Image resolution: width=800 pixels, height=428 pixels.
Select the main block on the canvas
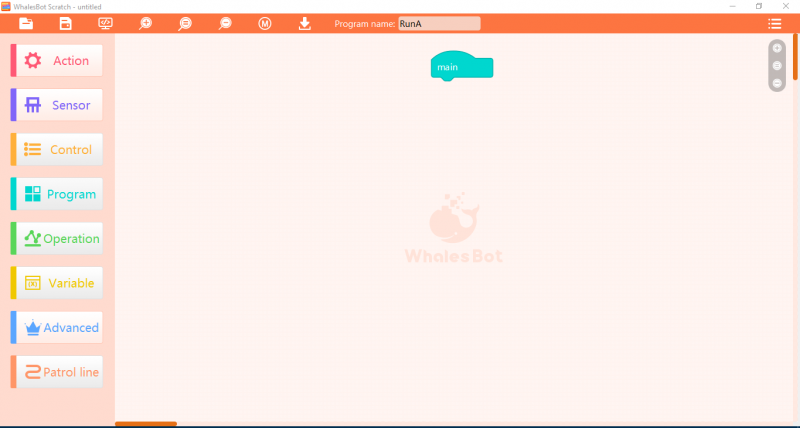coord(462,66)
